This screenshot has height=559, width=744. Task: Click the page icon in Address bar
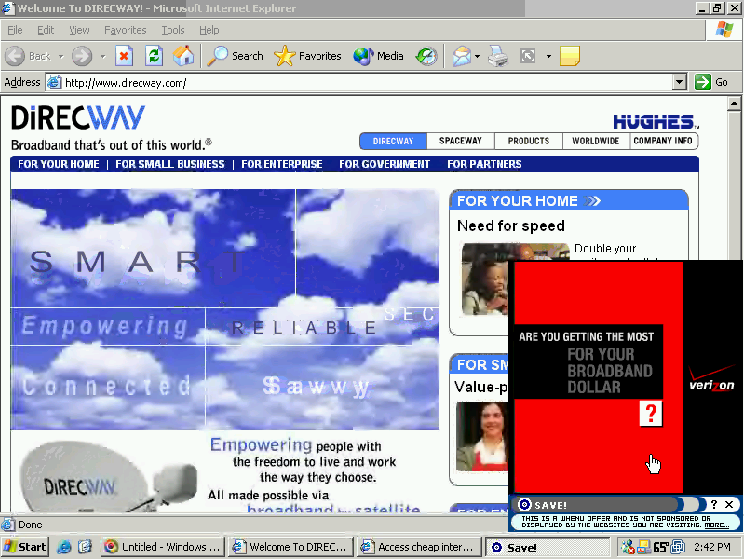pyautogui.click(x=55, y=83)
